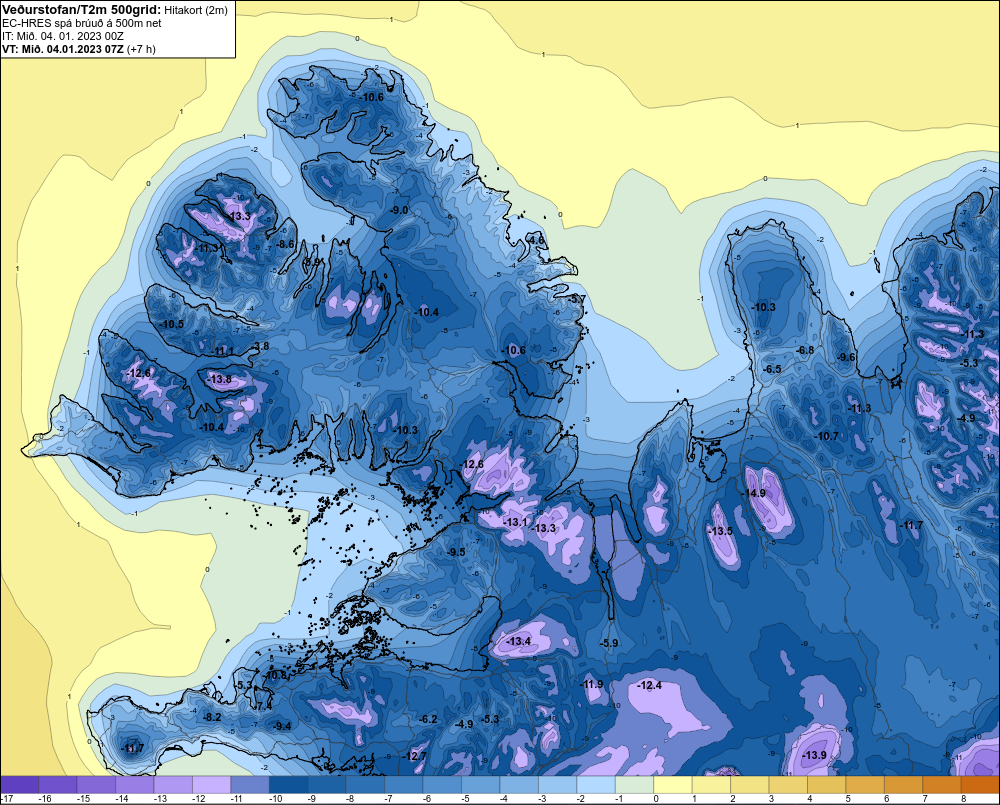The height and width of the screenshot is (805, 1000).
Task: Click the -13.1 temperature label
Action: point(517,522)
